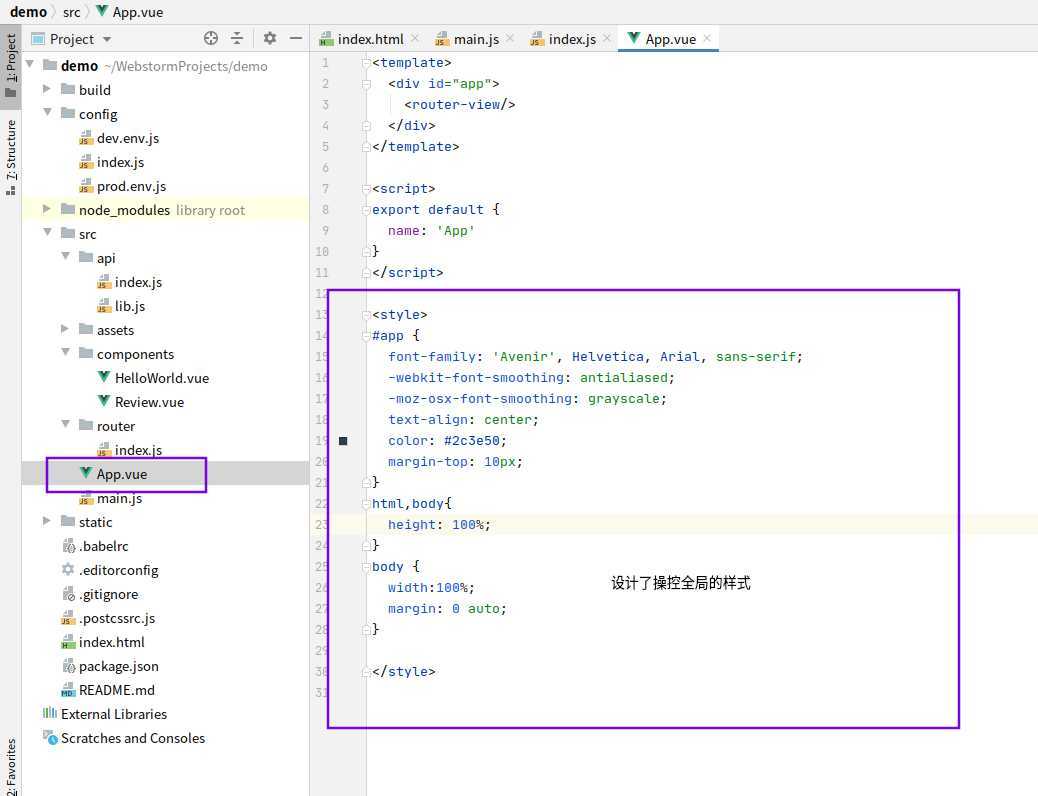Toggle the Z: Structure tool window button
Screen dimensions: 1038x796
tap(11, 158)
